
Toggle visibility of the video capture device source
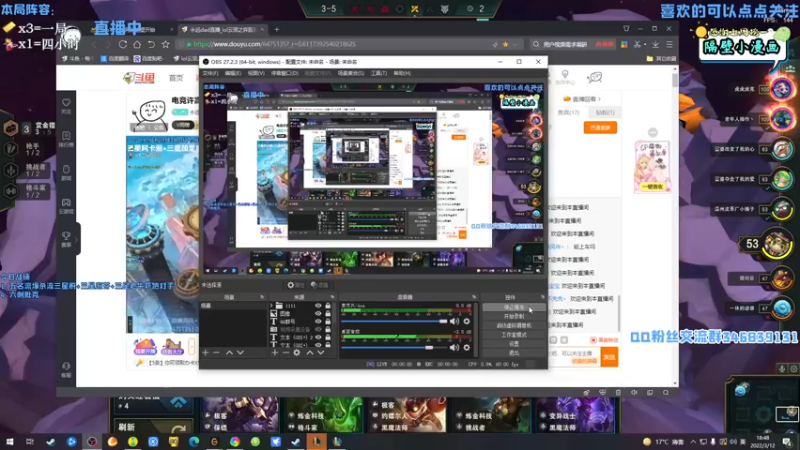(x=318, y=329)
